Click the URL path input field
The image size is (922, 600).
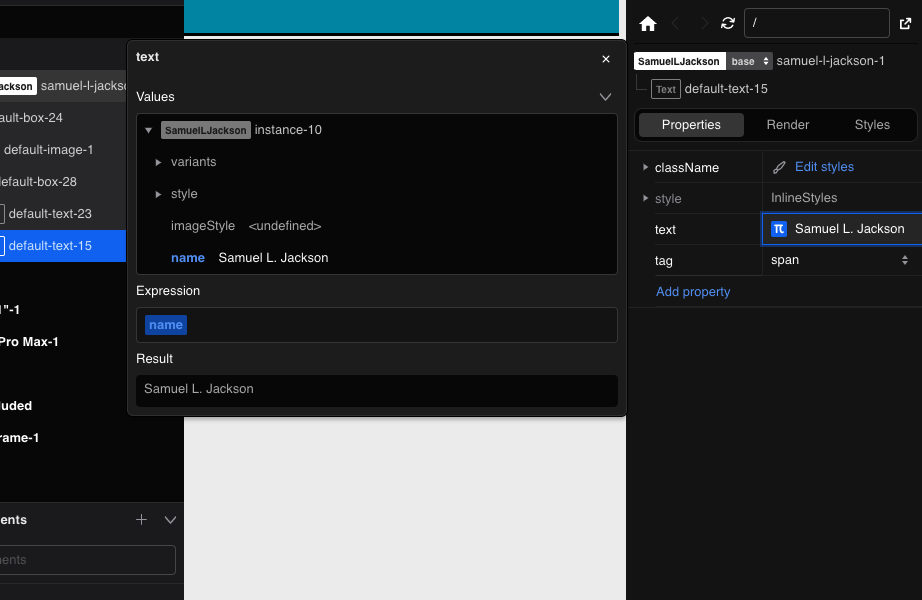(816, 23)
